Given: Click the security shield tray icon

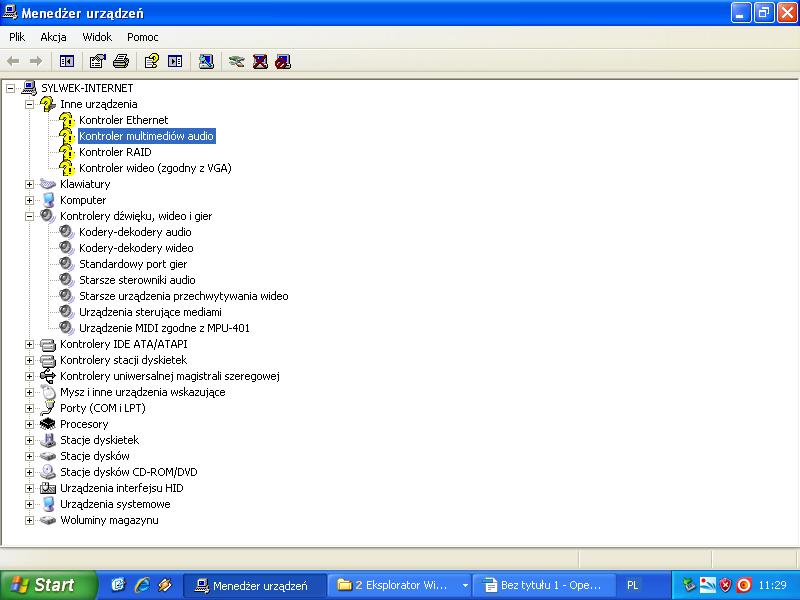Looking at the screenshot, I should pos(724,585).
